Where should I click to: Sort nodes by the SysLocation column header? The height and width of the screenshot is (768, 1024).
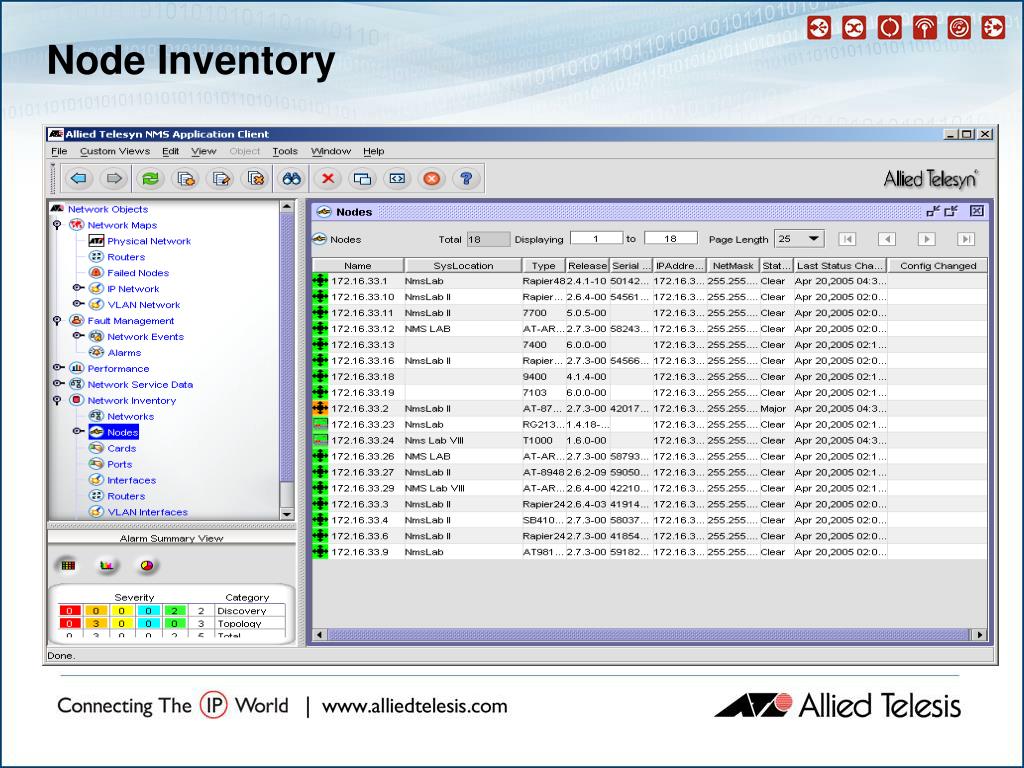(x=463, y=266)
